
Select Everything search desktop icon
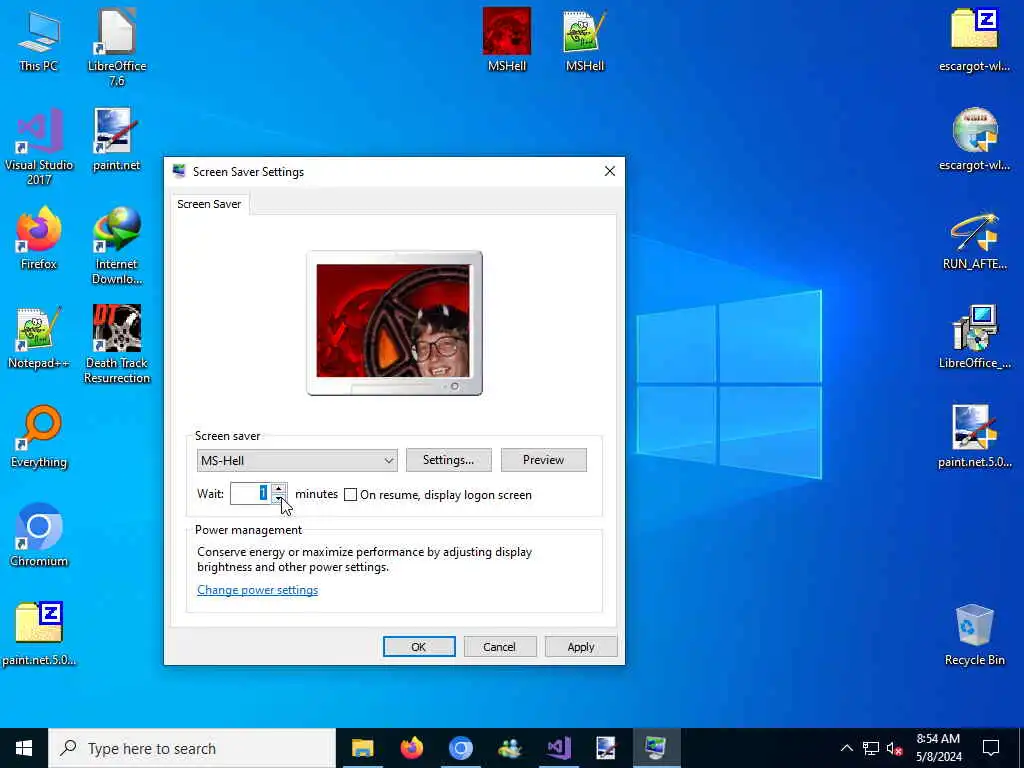39,436
